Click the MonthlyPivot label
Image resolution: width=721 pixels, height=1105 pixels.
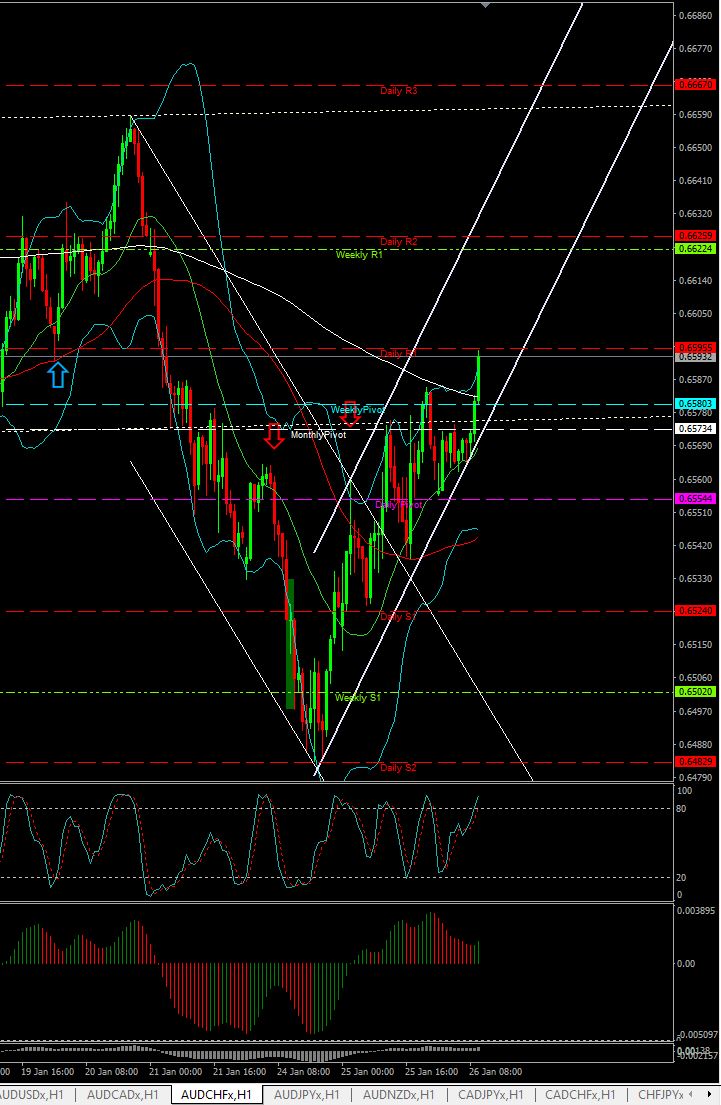pos(319,435)
